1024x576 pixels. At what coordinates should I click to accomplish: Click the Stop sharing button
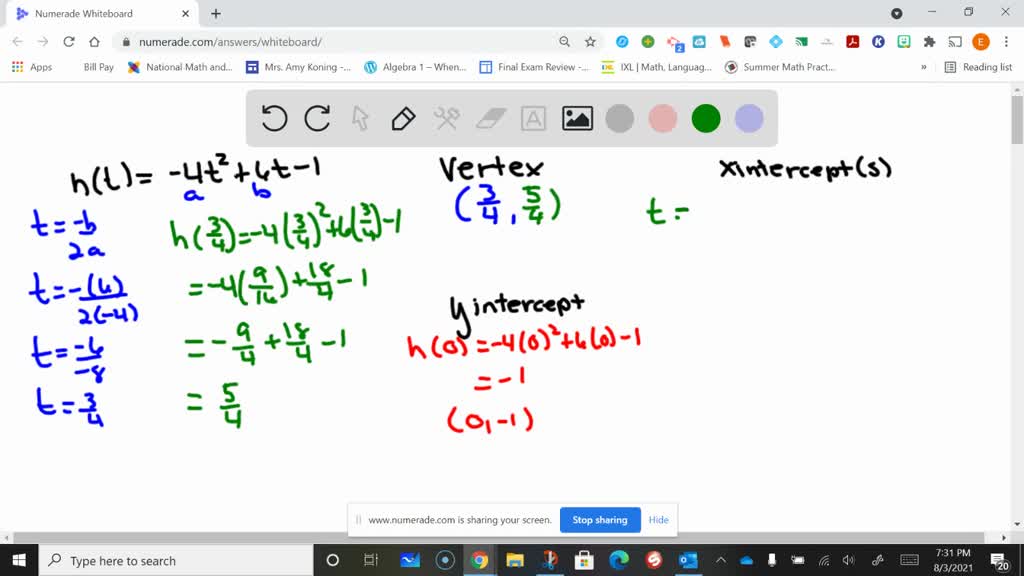tap(600, 520)
